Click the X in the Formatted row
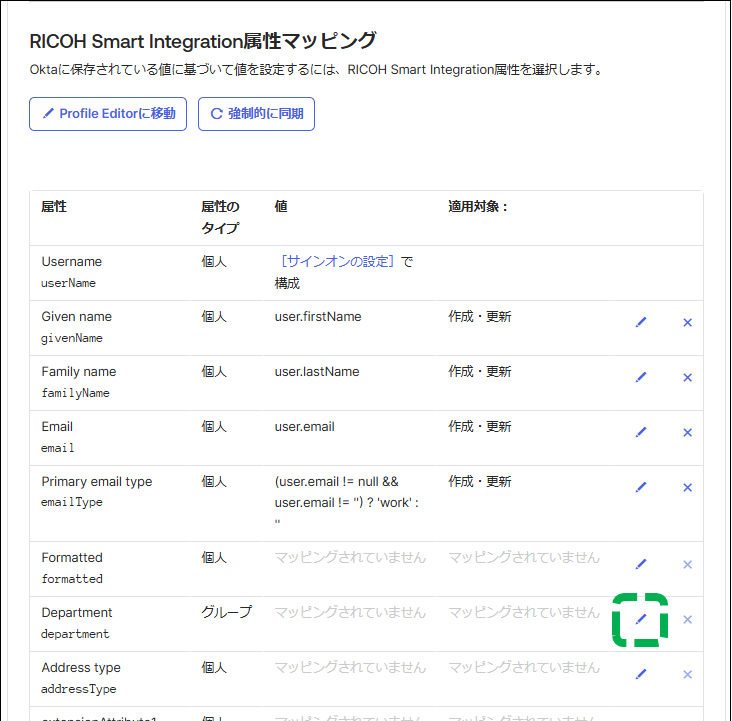Image resolution: width=732 pixels, height=721 pixels. (687, 565)
